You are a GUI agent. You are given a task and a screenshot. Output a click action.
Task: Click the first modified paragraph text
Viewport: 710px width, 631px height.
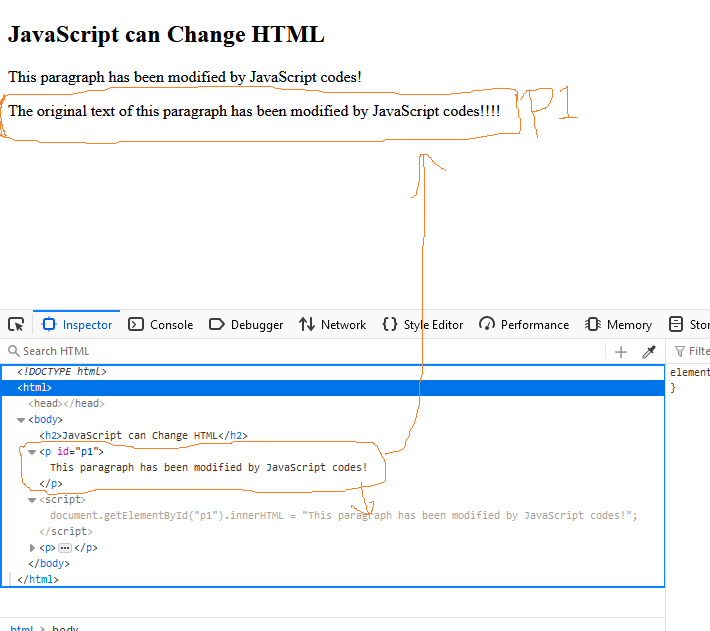pyautogui.click(x=185, y=77)
